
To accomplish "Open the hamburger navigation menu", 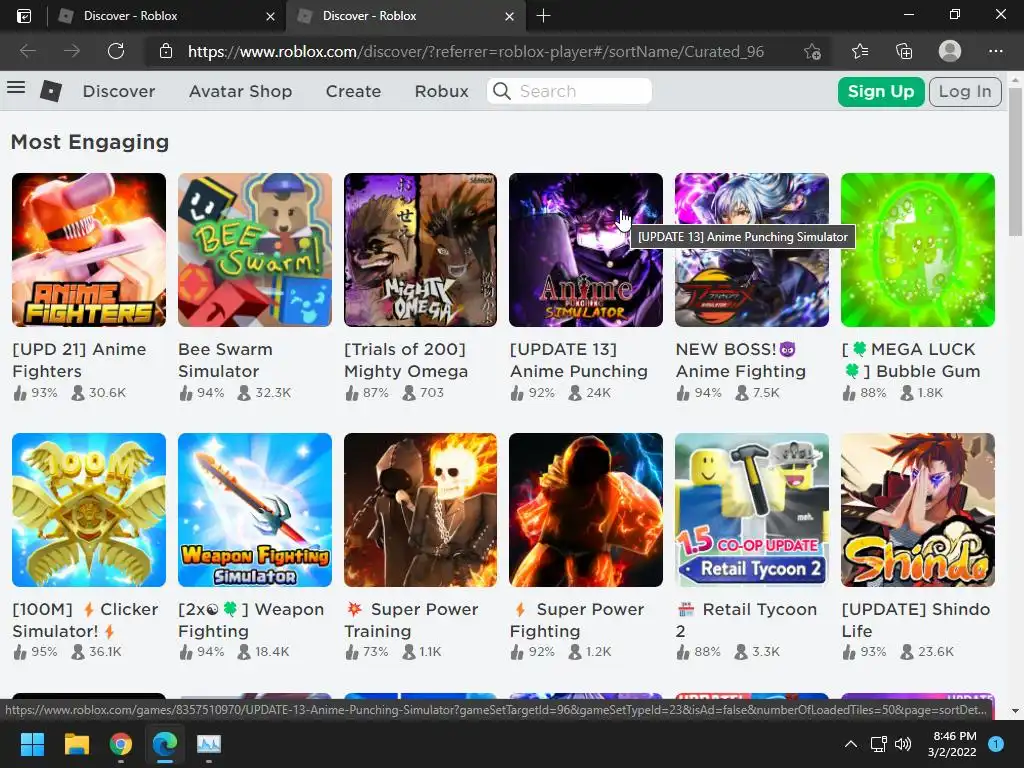I will pyautogui.click(x=16, y=88).
